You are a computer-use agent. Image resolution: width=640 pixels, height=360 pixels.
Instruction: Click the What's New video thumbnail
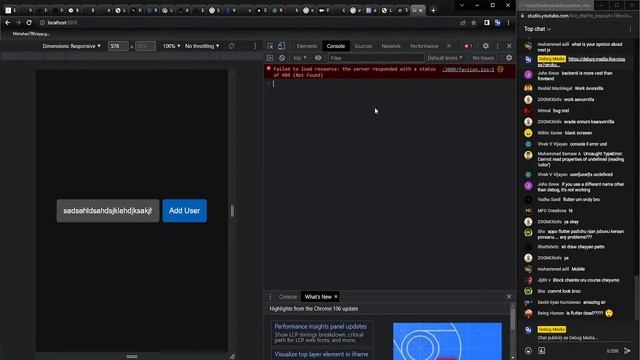point(447,341)
